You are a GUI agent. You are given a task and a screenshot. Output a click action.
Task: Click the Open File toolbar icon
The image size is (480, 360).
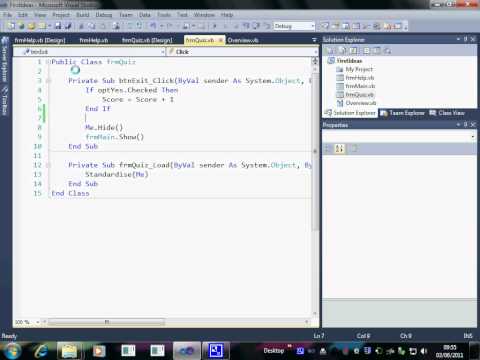(x=32, y=26)
